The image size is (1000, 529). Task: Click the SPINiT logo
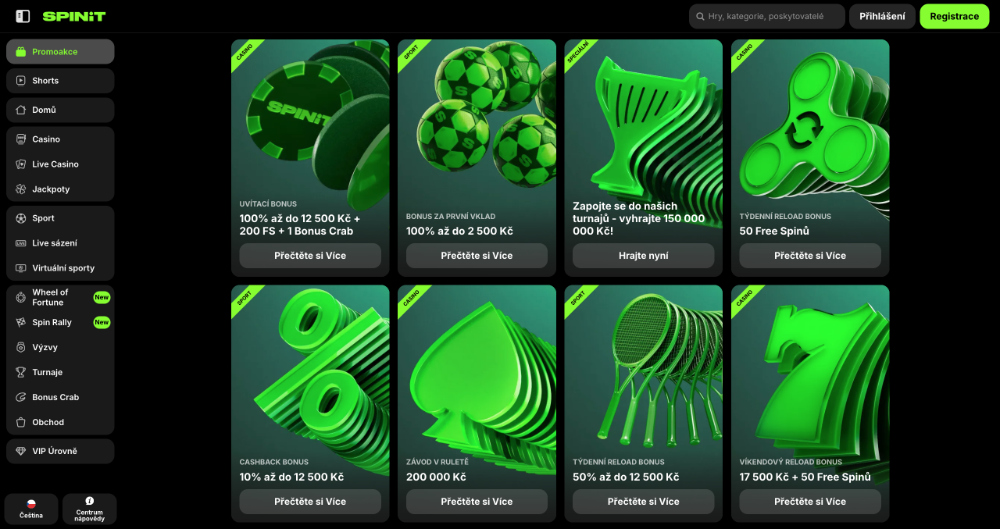74,16
